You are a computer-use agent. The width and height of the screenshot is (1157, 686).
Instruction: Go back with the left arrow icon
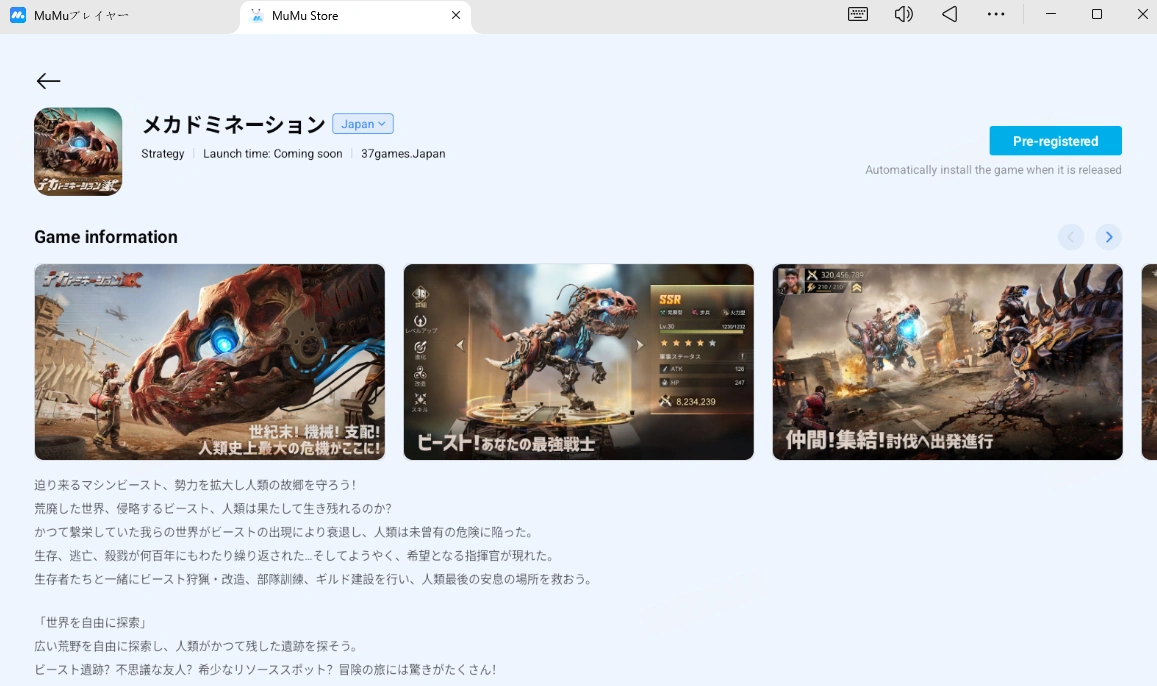pyautogui.click(x=49, y=81)
